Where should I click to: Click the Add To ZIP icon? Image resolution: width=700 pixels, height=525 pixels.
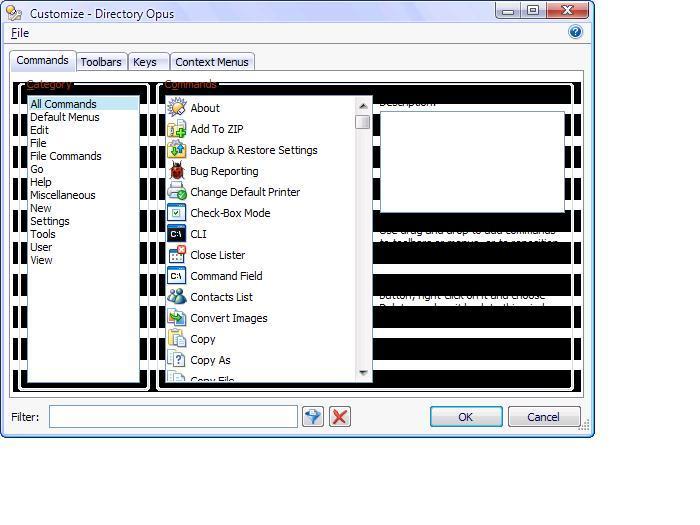click(x=177, y=129)
